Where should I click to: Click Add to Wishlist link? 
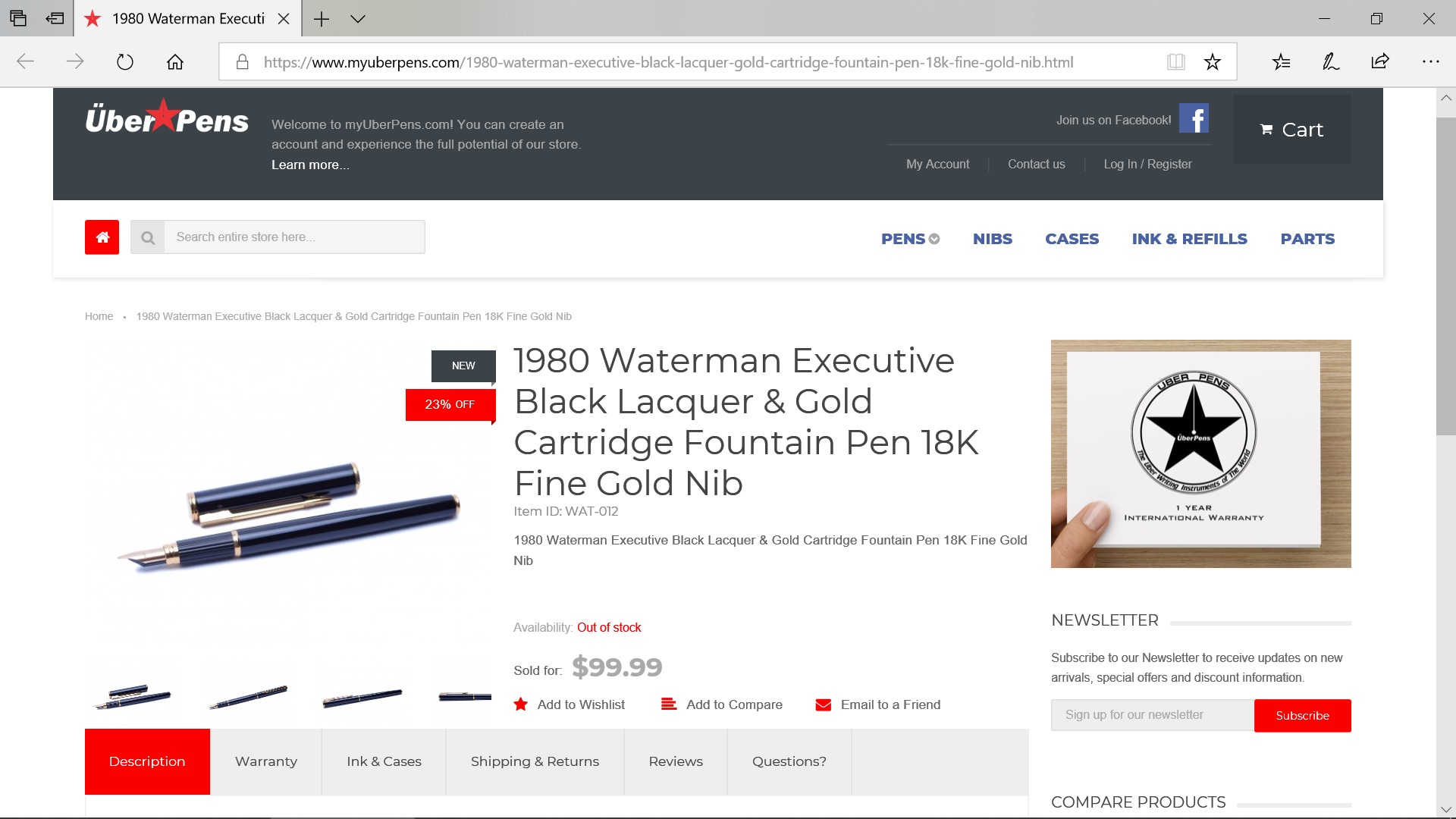coord(570,704)
